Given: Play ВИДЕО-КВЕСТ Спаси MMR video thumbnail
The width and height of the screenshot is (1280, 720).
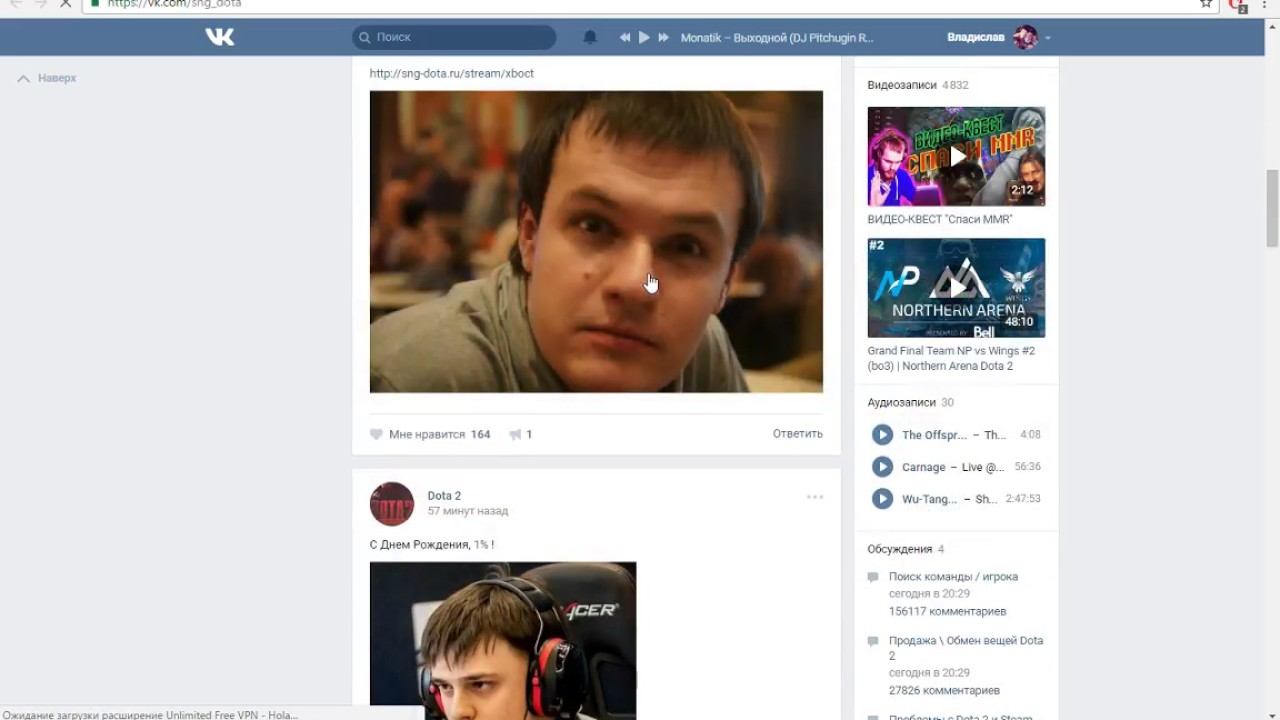Looking at the screenshot, I should click(x=956, y=156).
